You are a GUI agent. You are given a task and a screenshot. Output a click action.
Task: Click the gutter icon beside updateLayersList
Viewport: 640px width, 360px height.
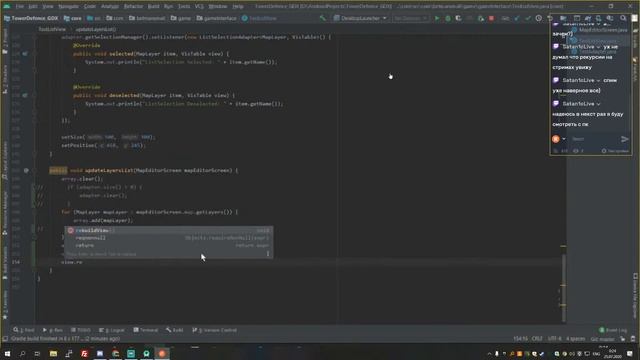tap(26, 170)
